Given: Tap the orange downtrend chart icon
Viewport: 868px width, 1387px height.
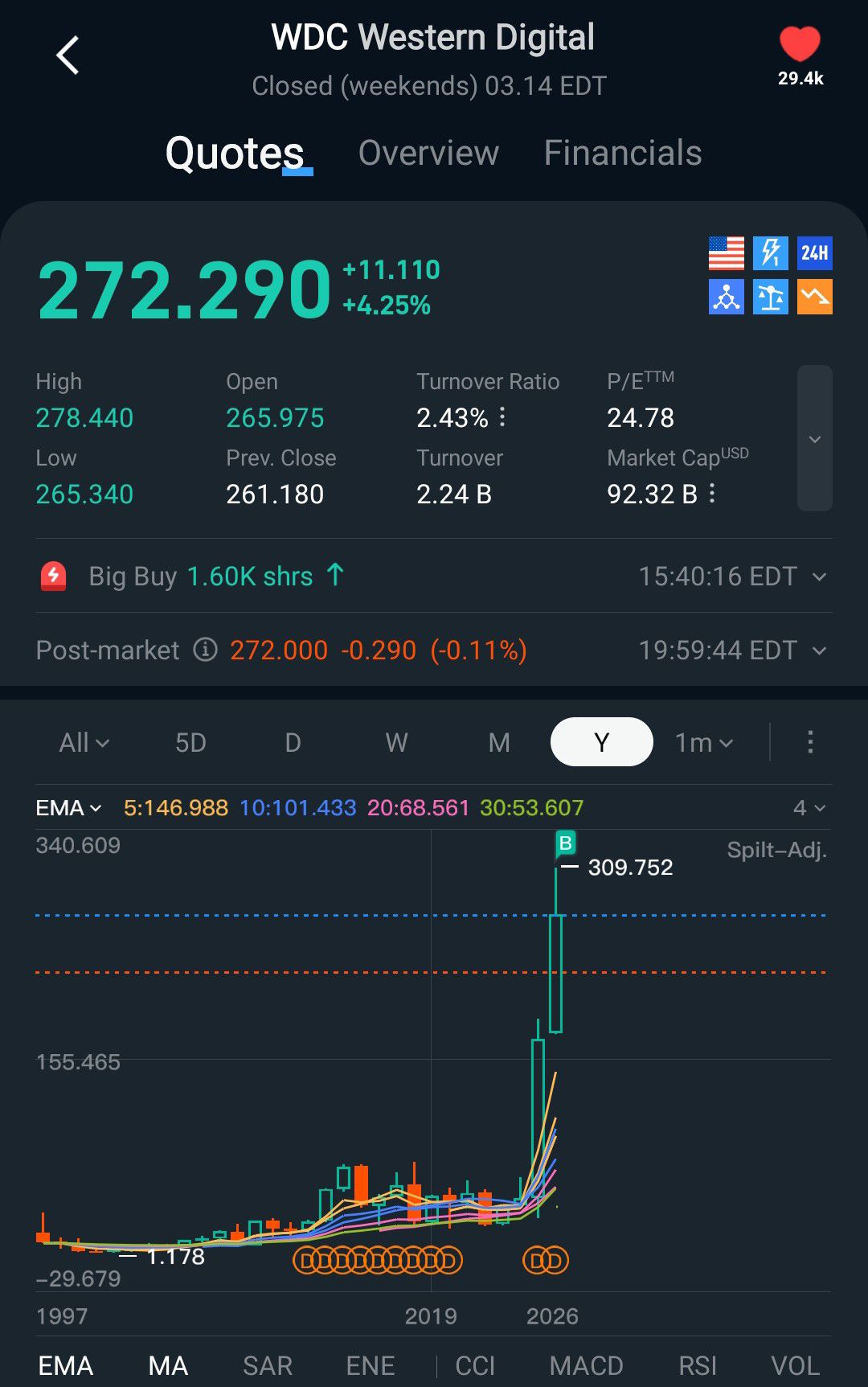Looking at the screenshot, I should 814,297.
